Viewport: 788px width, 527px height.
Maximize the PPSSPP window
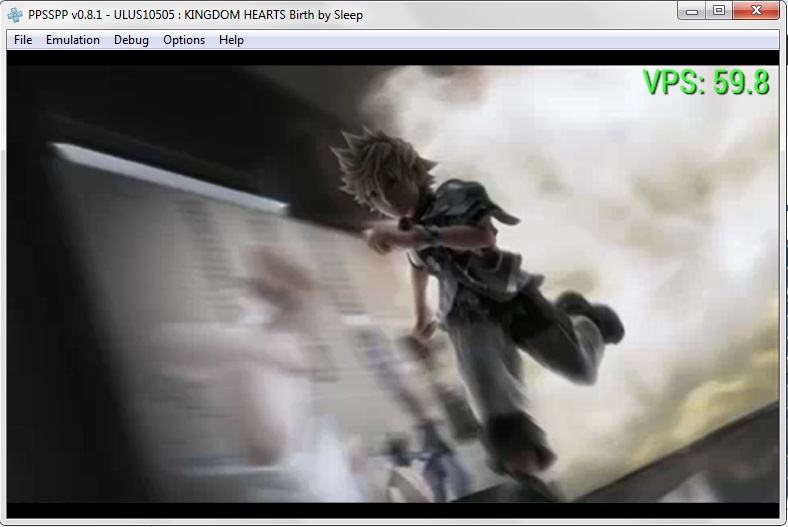click(x=719, y=11)
